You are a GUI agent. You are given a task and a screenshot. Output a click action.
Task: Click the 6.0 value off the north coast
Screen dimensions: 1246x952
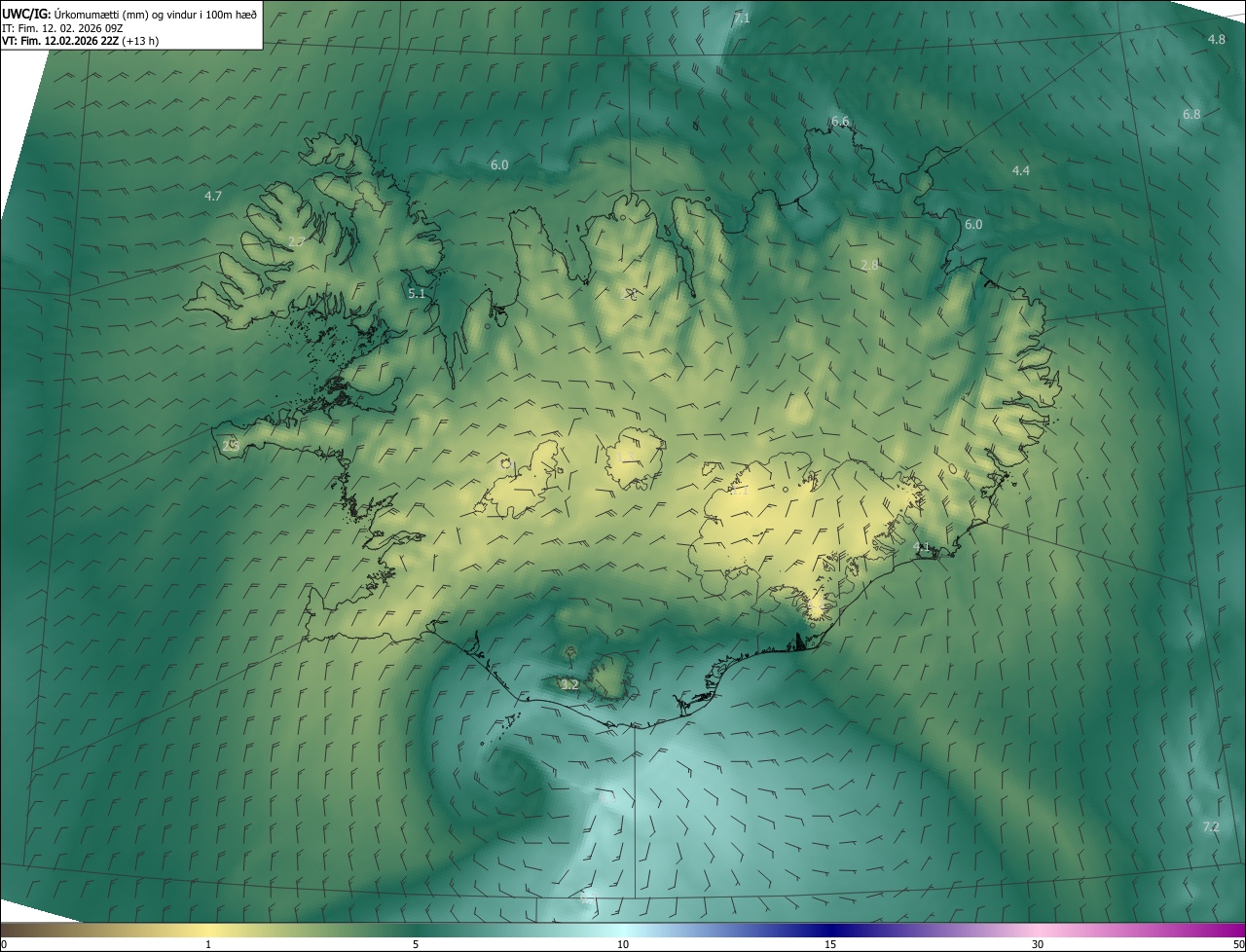(x=499, y=165)
